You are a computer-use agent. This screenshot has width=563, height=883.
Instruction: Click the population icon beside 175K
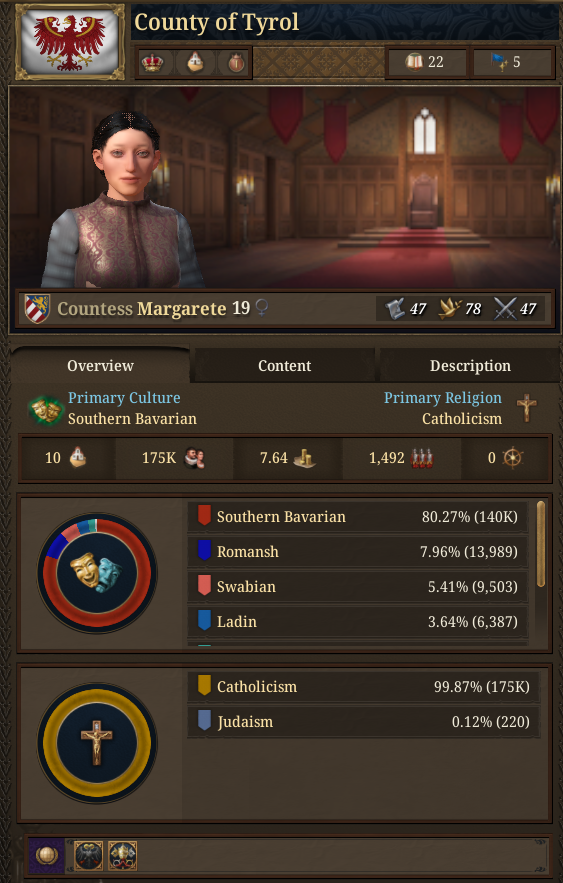tap(194, 458)
